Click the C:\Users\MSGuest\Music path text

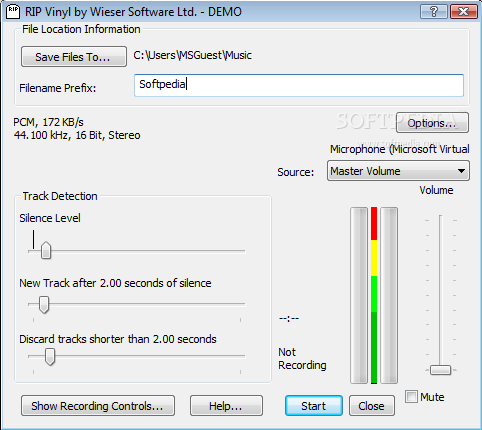[x=193, y=55]
